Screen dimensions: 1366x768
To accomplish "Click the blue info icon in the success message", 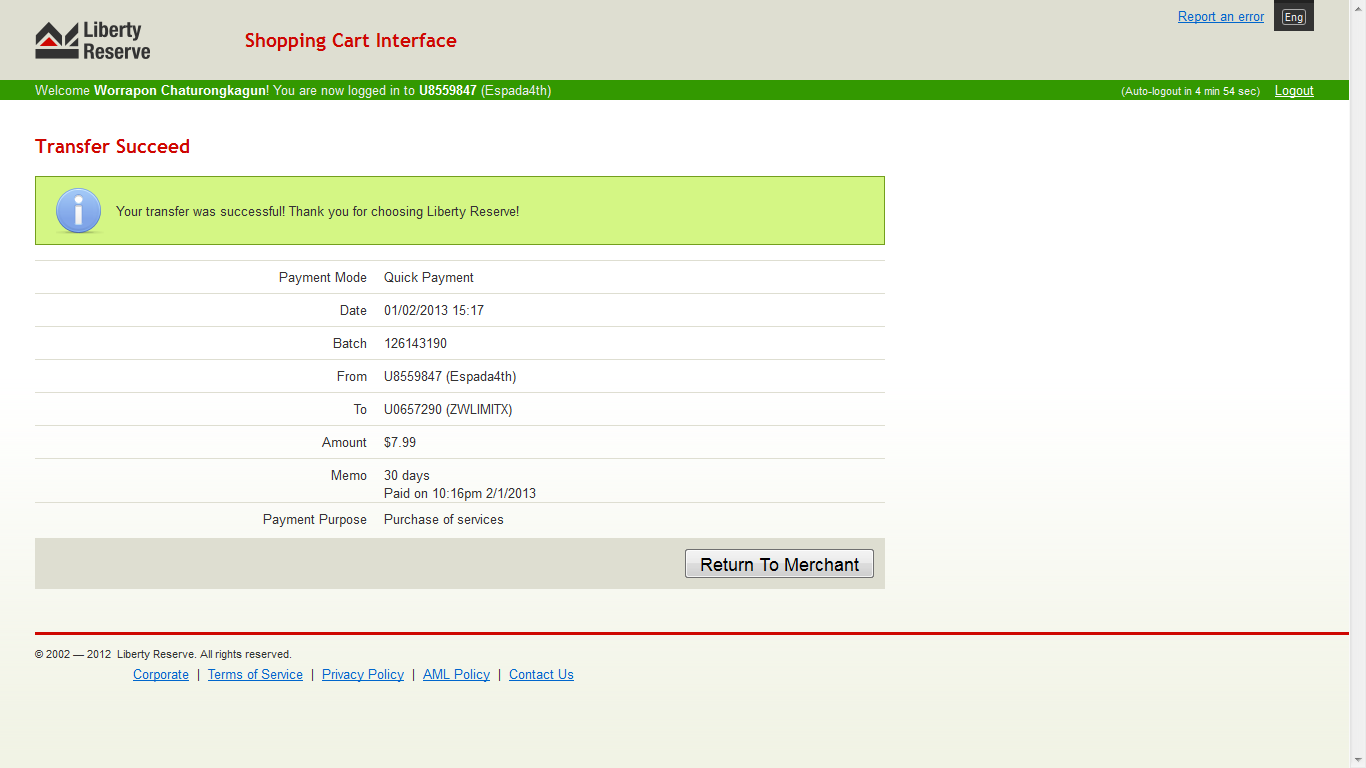I will point(79,211).
